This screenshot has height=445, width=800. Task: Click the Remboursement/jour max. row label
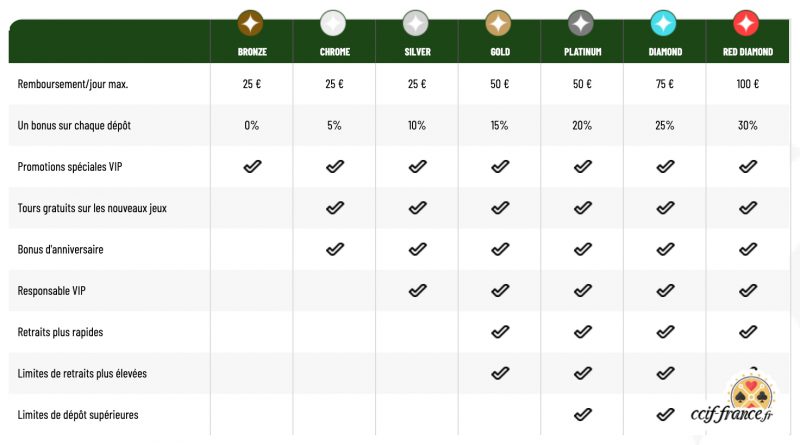72,84
